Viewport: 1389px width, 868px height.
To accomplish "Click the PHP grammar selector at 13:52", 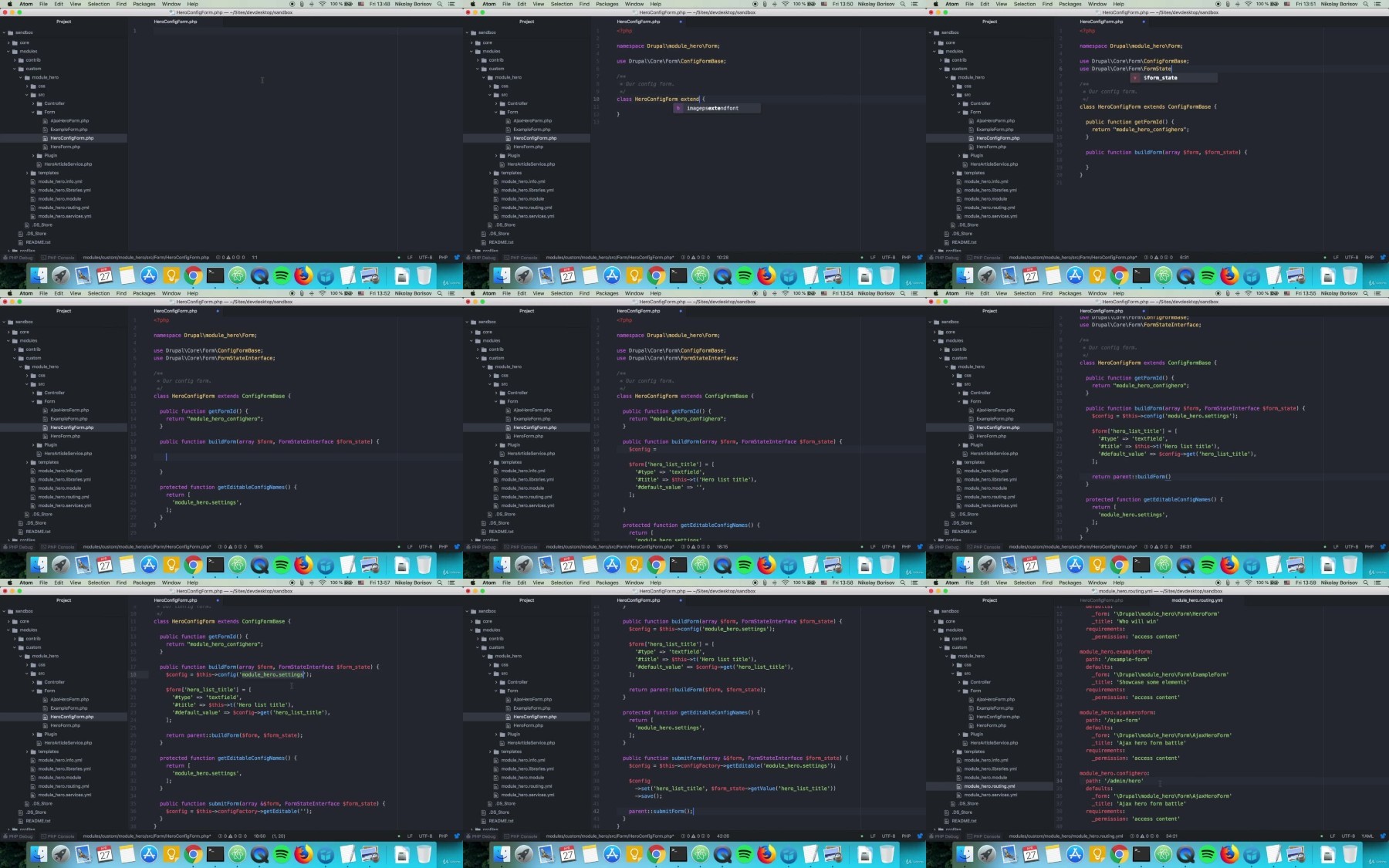I will tap(443, 547).
